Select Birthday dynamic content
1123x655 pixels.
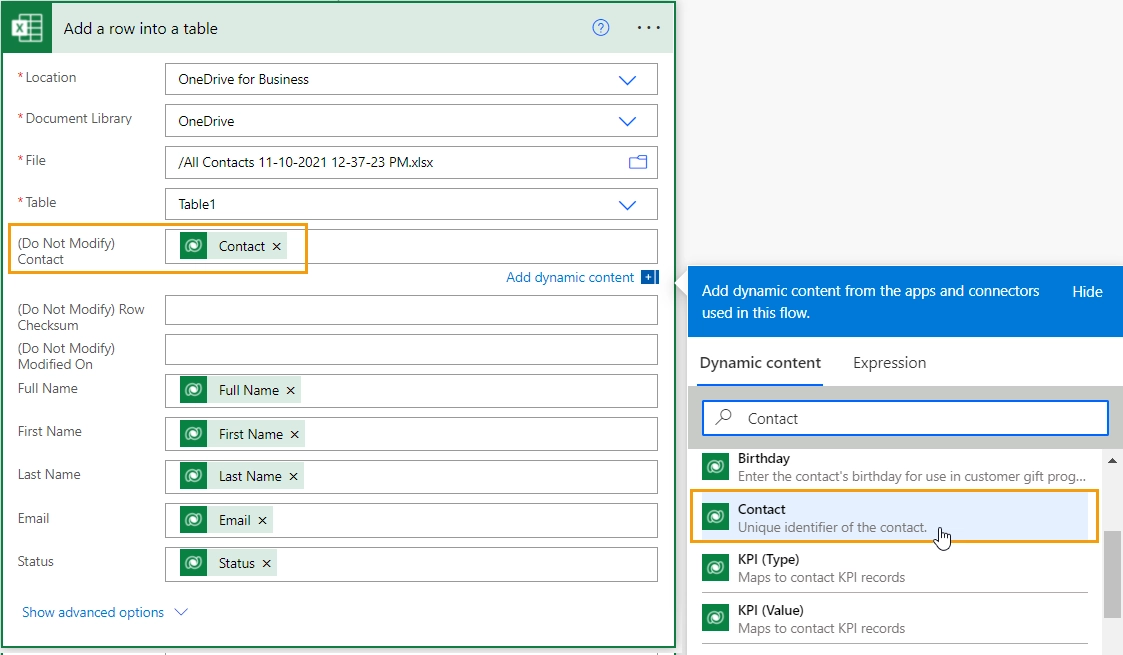(x=895, y=467)
